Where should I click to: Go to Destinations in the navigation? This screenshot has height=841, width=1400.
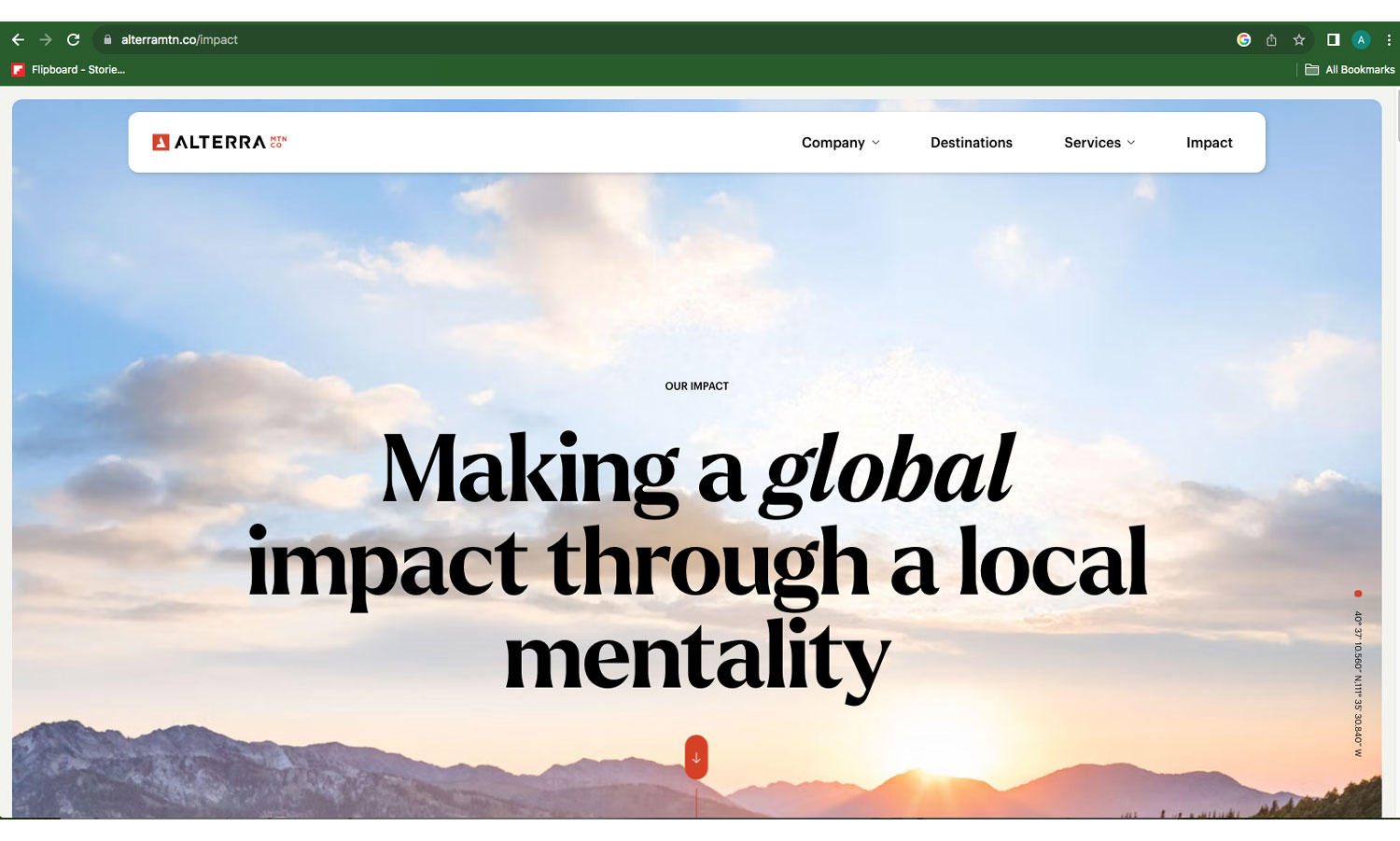coord(971,143)
